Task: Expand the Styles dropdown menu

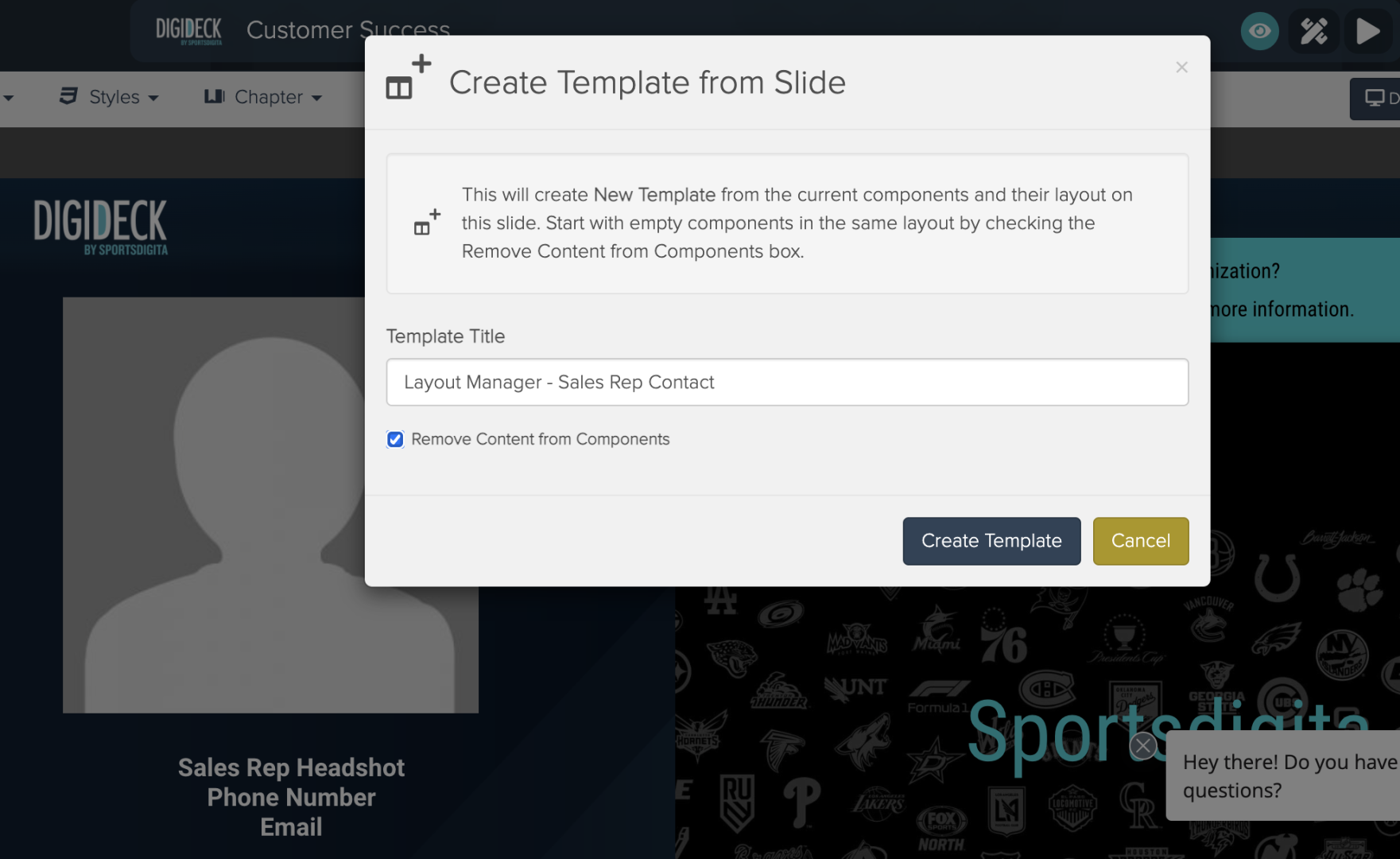Action: click(x=110, y=97)
